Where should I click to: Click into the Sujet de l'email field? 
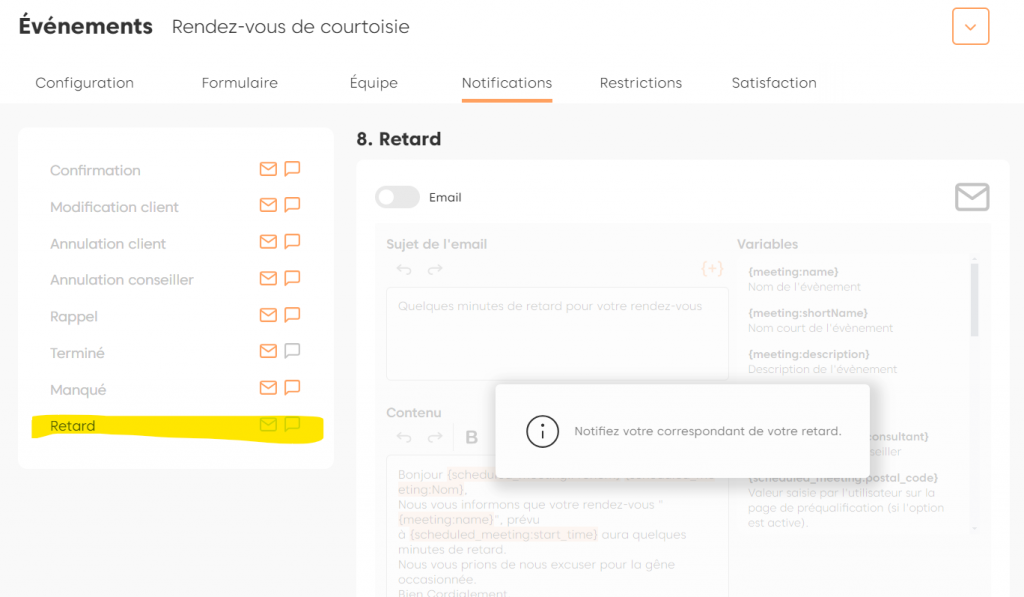click(x=557, y=335)
